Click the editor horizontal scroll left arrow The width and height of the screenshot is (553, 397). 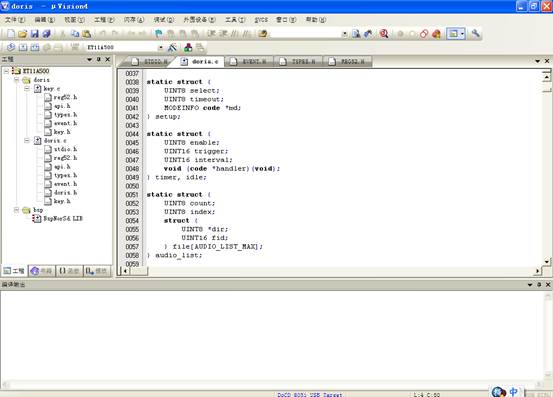[x=125, y=271]
